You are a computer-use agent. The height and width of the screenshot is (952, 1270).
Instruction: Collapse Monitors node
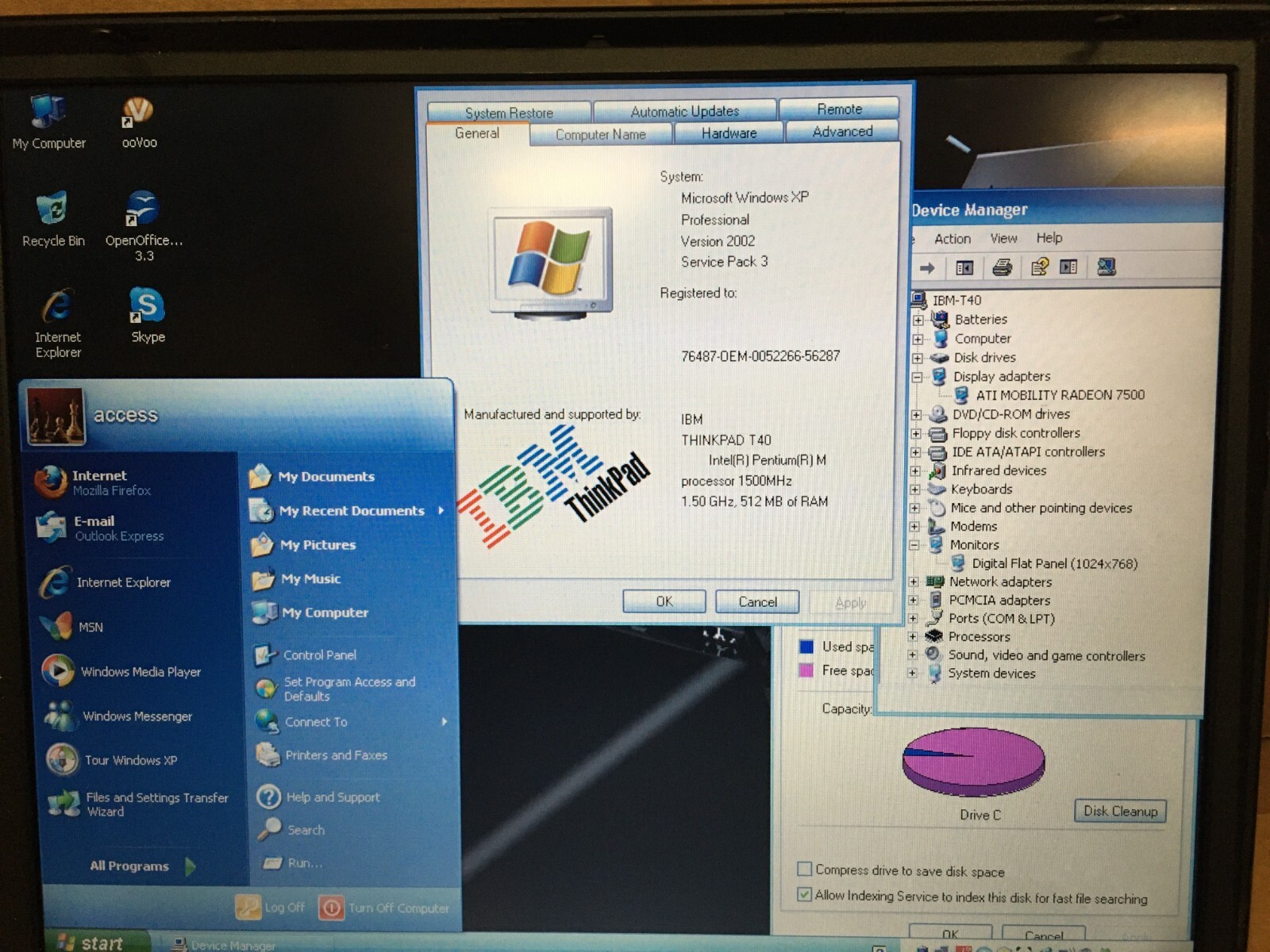(x=914, y=545)
